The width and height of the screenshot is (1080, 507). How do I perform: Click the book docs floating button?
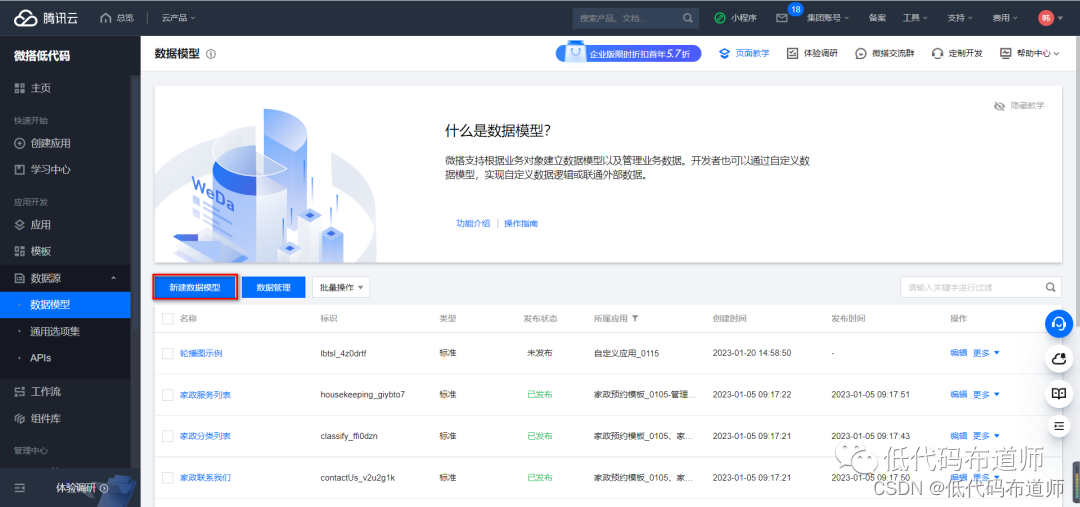coord(1059,393)
